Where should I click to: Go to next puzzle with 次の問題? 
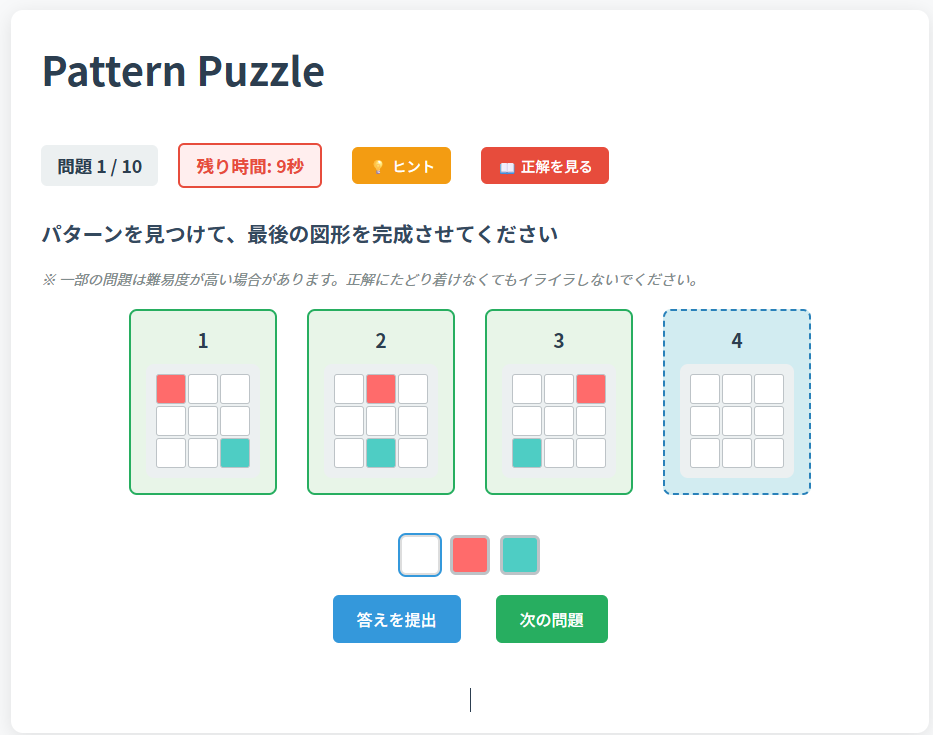click(x=552, y=619)
